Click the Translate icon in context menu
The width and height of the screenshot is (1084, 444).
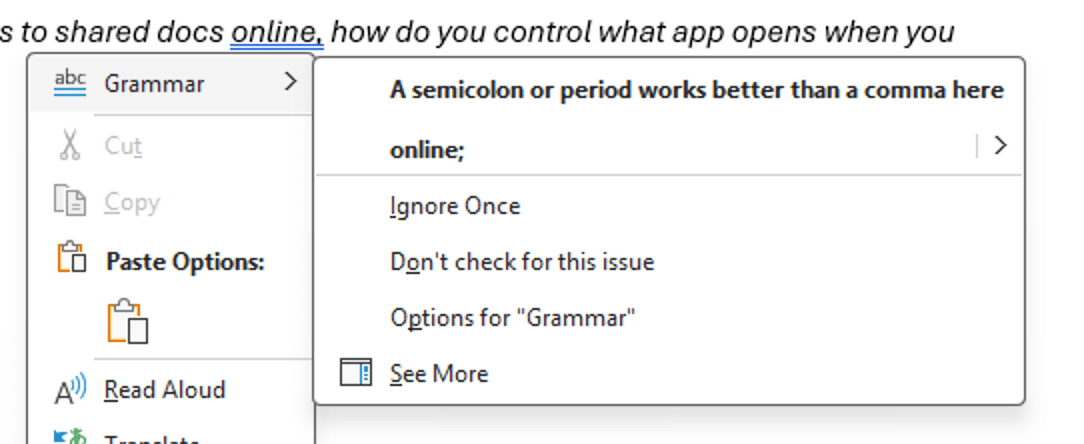pos(70,437)
